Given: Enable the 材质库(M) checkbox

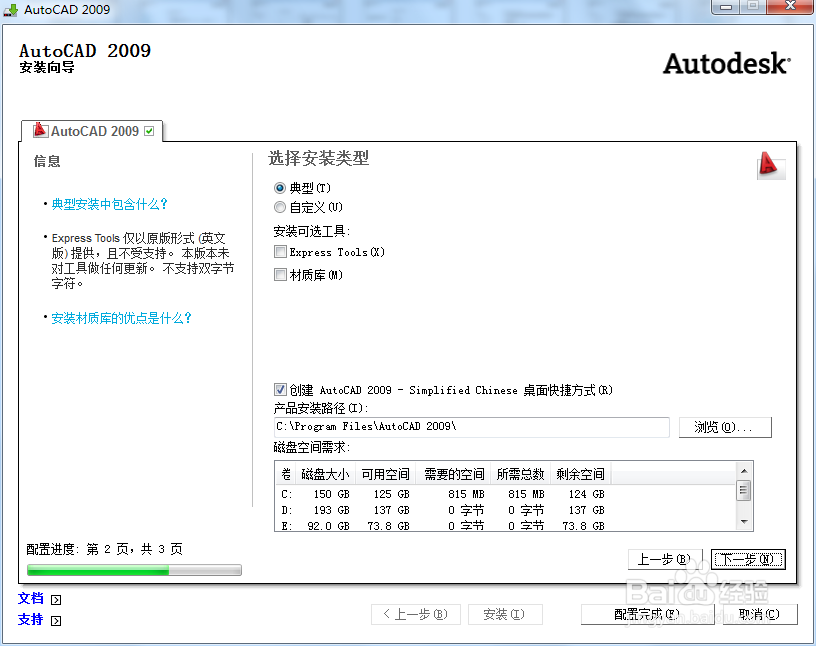Looking at the screenshot, I should (280, 274).
